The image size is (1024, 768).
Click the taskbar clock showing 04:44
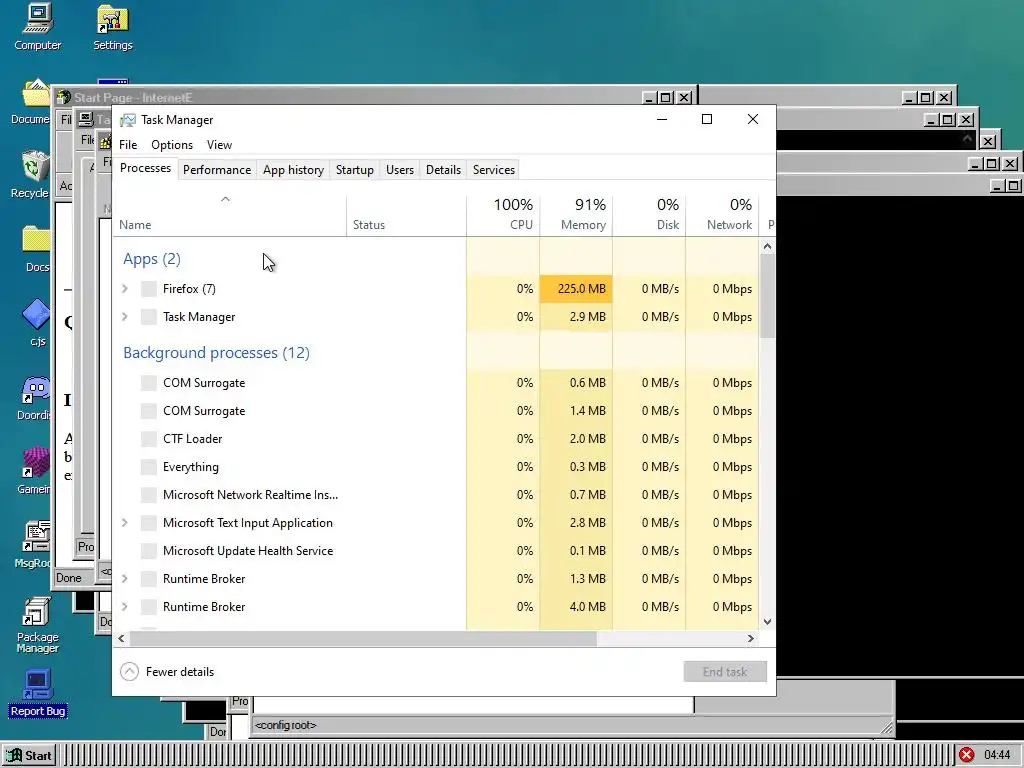[997, 756]
